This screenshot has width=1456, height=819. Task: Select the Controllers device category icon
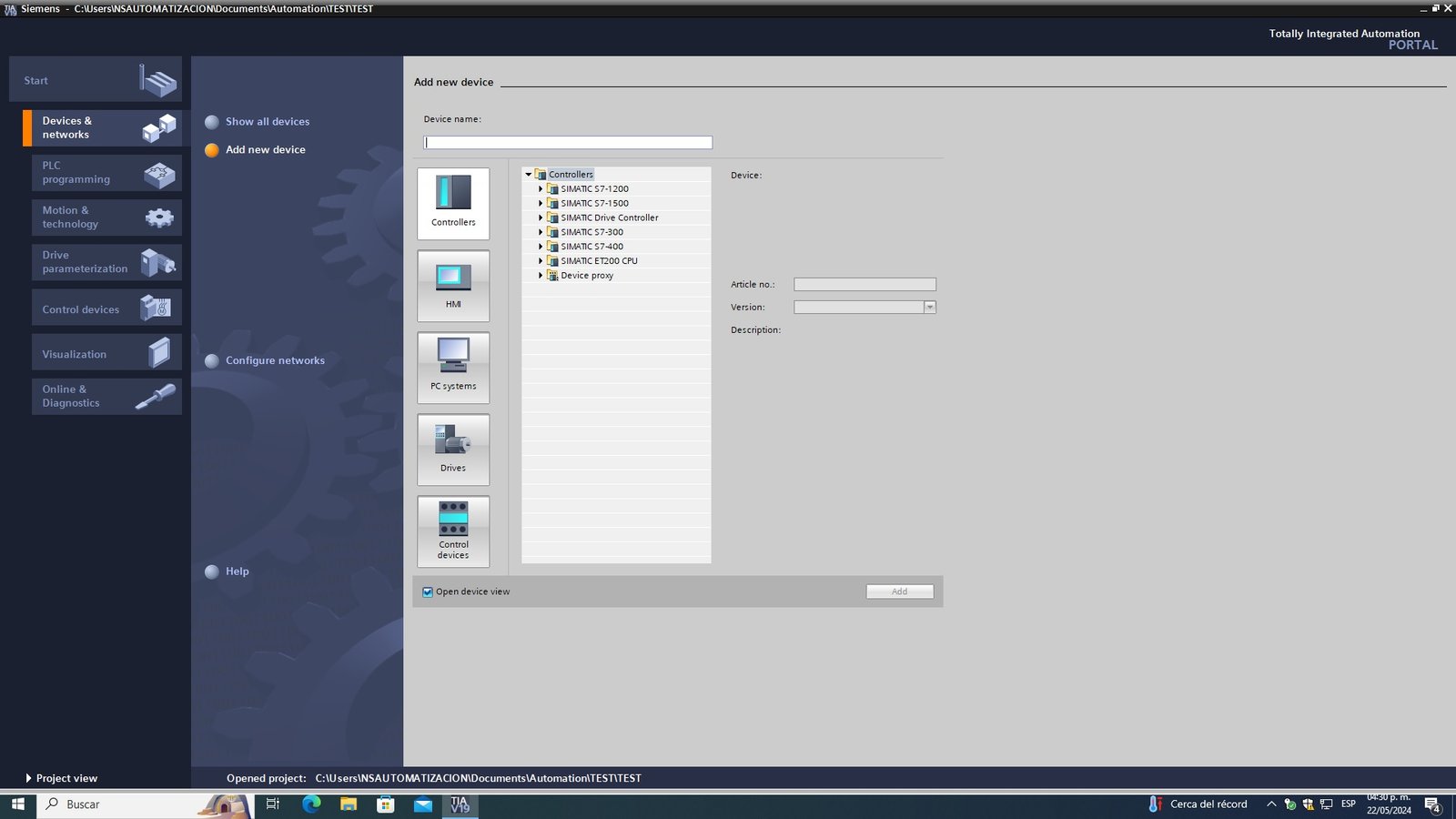pos(453,204)
